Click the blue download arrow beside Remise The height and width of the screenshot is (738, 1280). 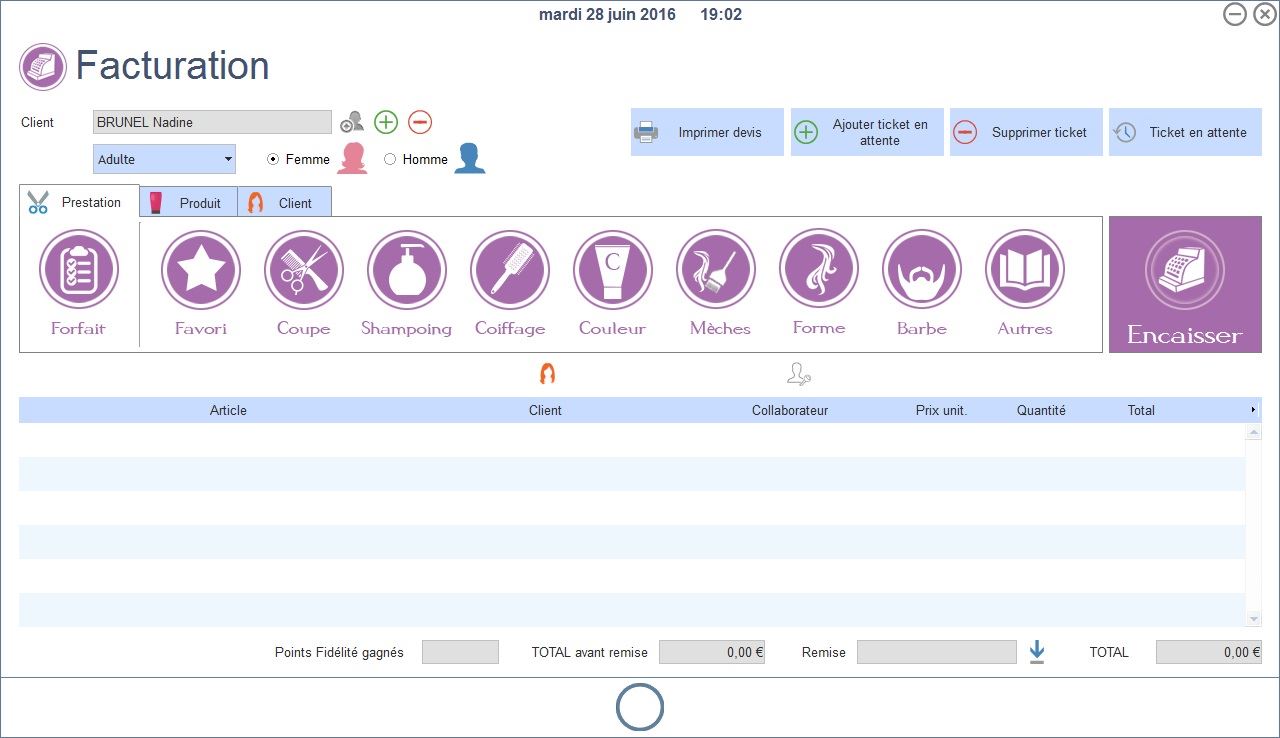coord(1037,652)
